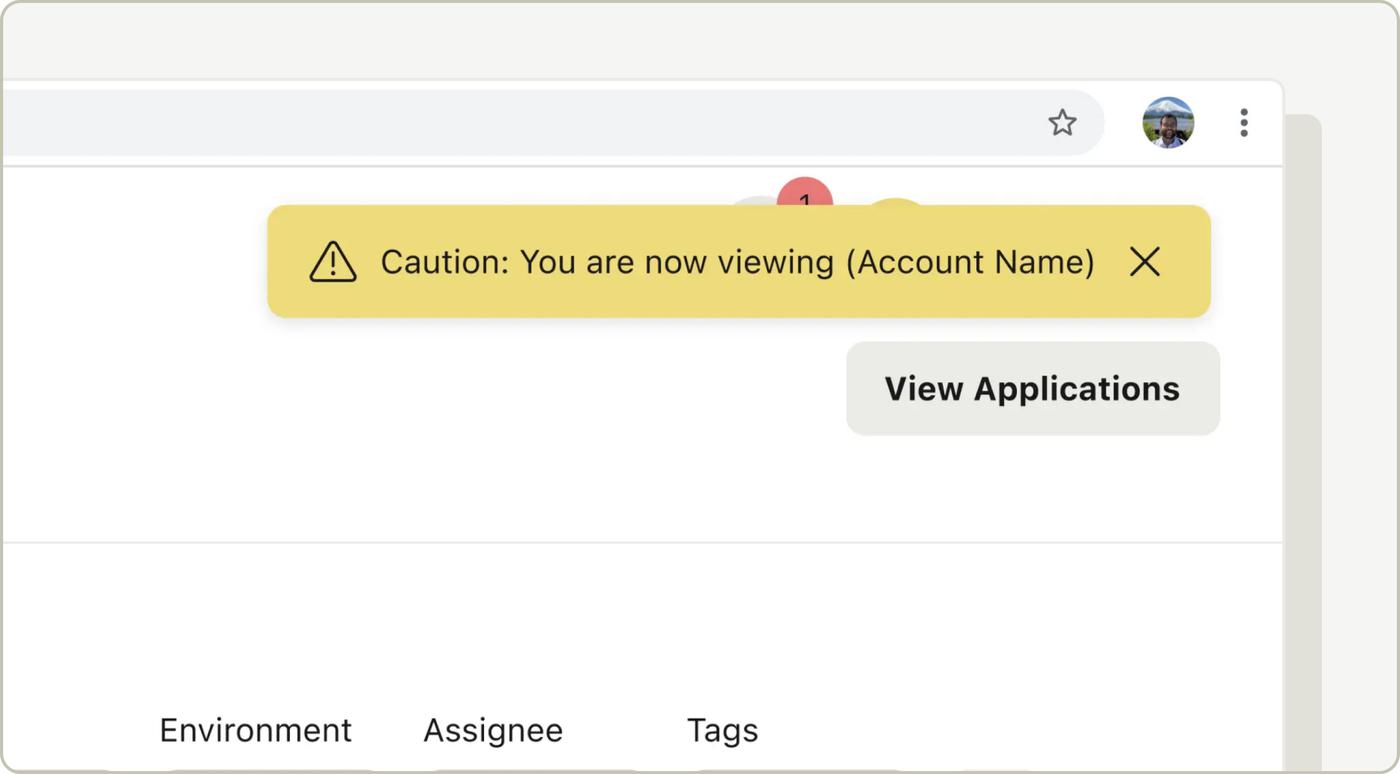The width and height of the screenshot is (1400, 774).
Task: Click the horizontal divider line above column headers
Action: tap(640, 543)
